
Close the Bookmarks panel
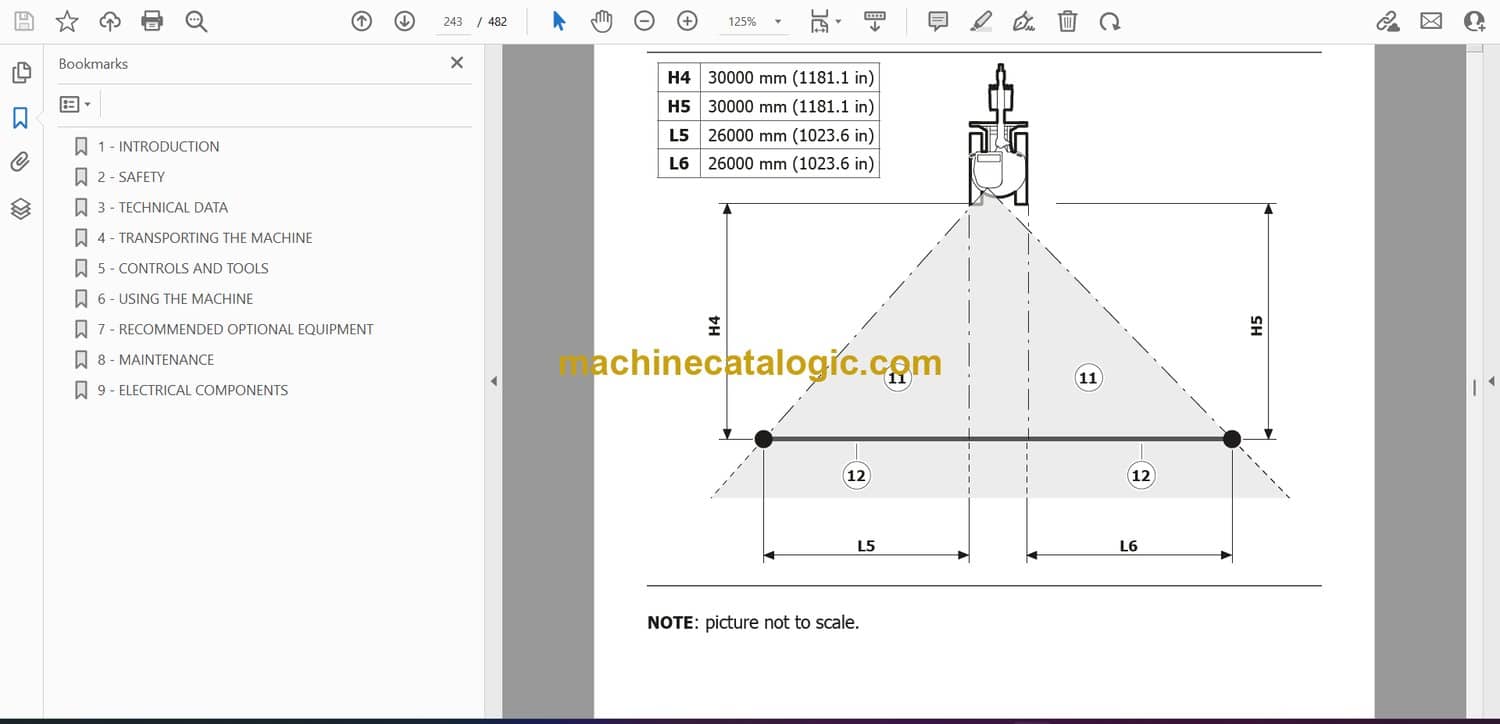point(457,63)
